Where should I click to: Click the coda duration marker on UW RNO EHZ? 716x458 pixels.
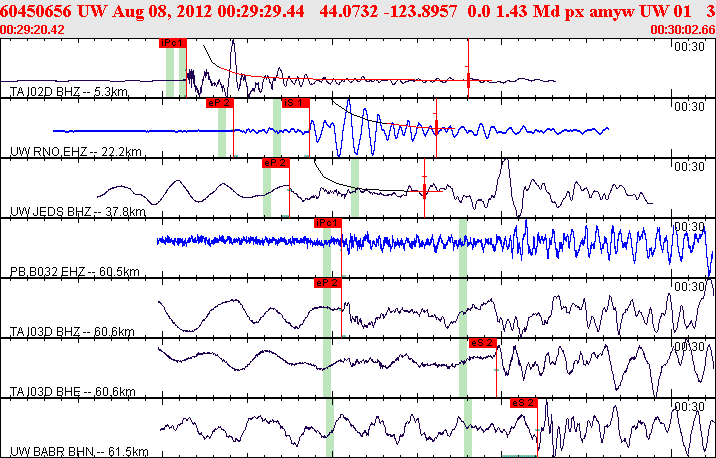click(x=436, y=127)
